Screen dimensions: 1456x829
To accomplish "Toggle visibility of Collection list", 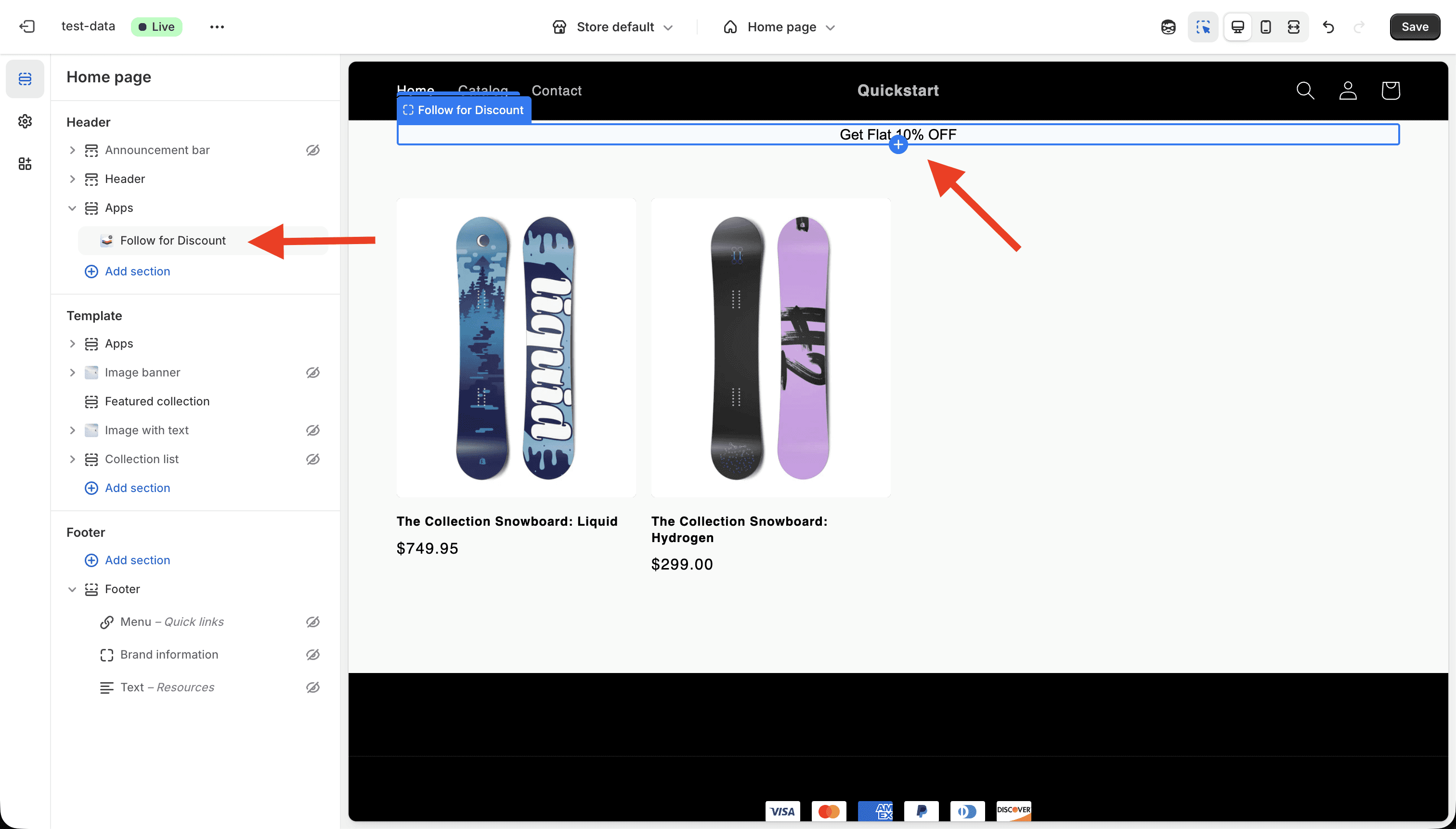I will pos(312,459).
